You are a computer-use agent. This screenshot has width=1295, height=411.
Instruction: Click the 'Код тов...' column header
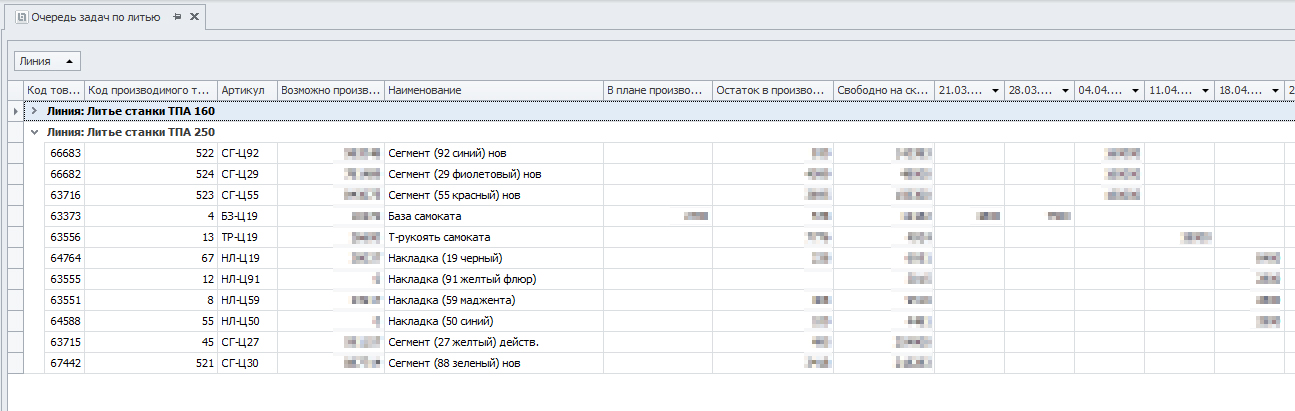click(x=54, y=91)
